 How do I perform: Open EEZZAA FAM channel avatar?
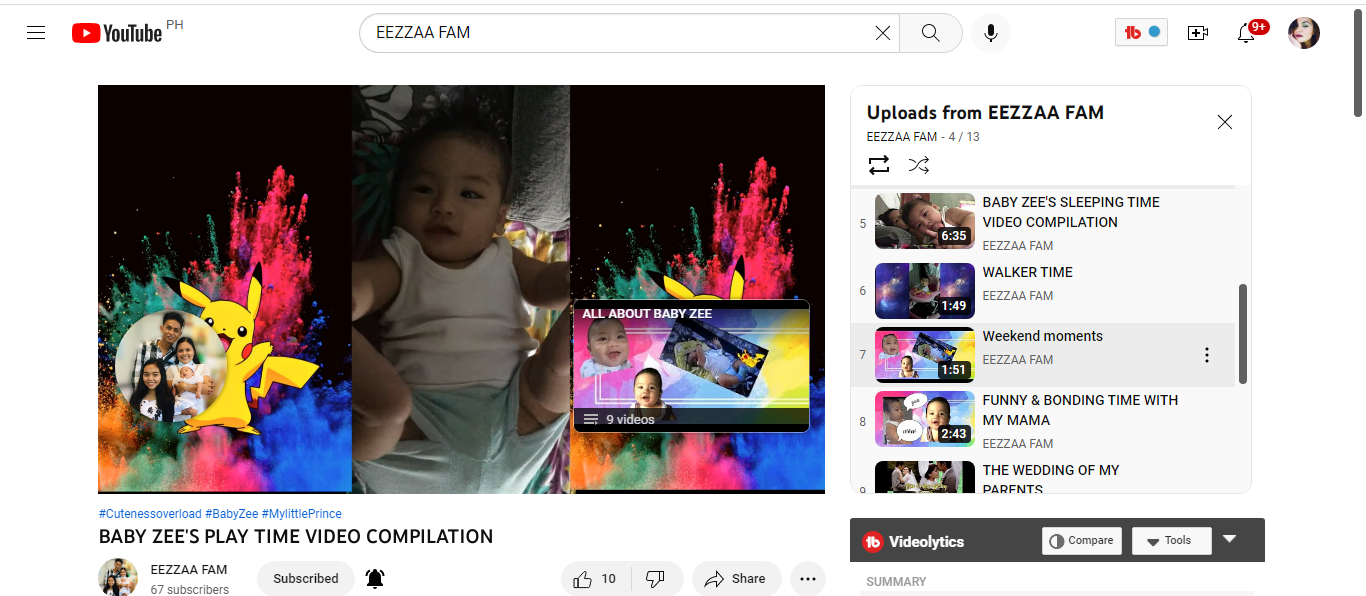[x=118, y=578]
